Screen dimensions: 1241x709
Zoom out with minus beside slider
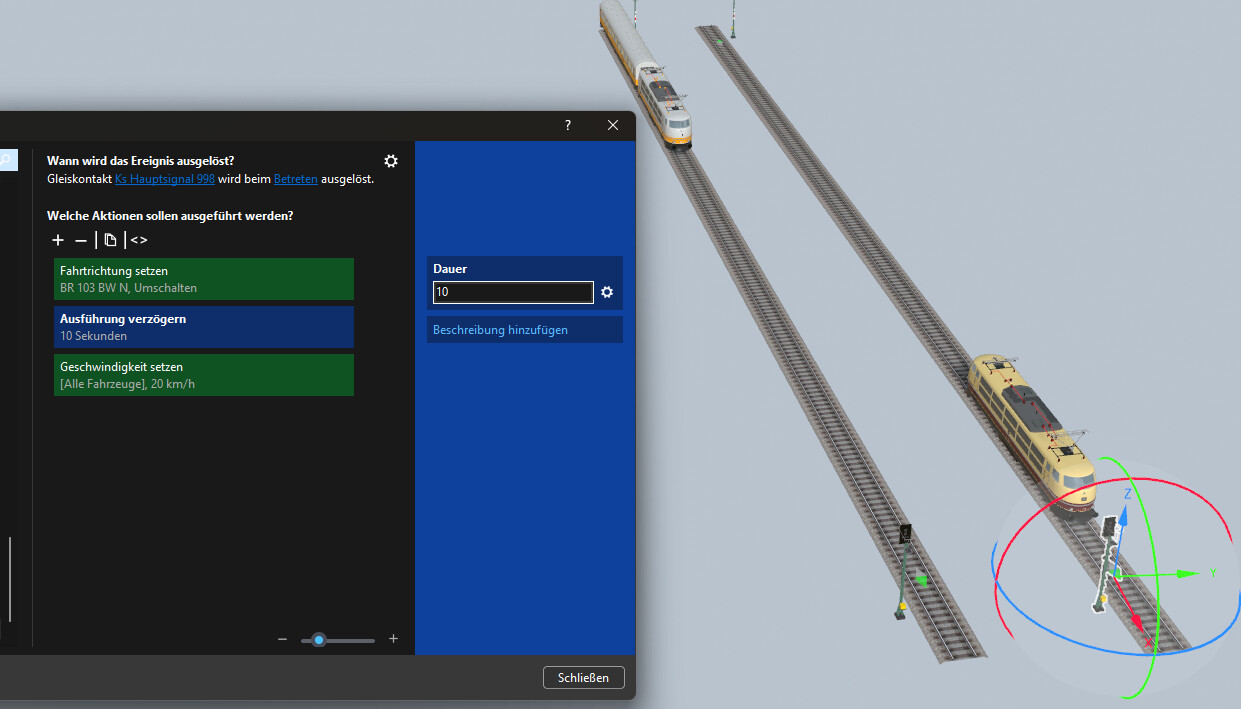[x=282, y=639]
